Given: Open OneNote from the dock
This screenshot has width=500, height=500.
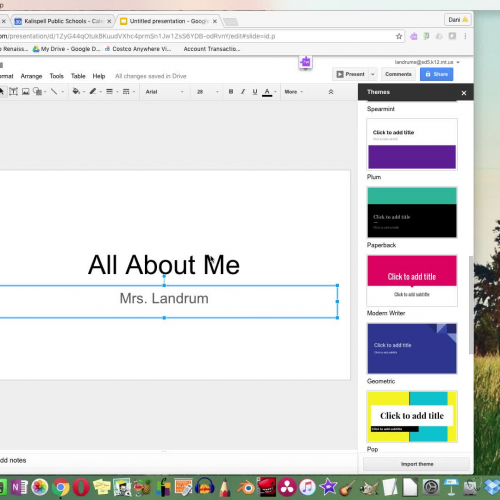Looking at the screenshot, I should [19, 487].
